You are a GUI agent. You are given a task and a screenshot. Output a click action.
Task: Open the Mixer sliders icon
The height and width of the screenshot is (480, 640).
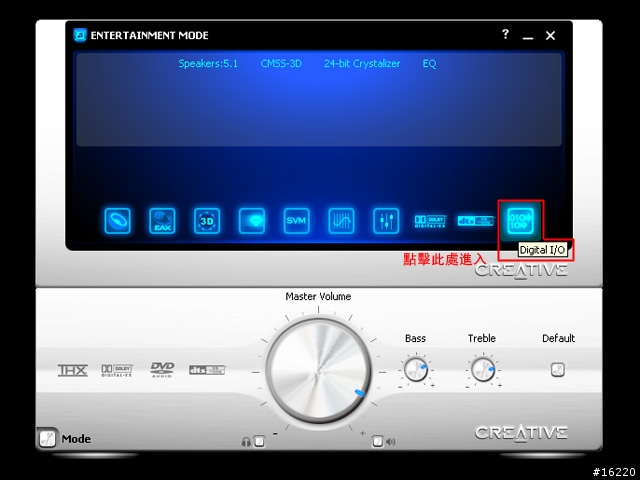click(x=386, y=221)
